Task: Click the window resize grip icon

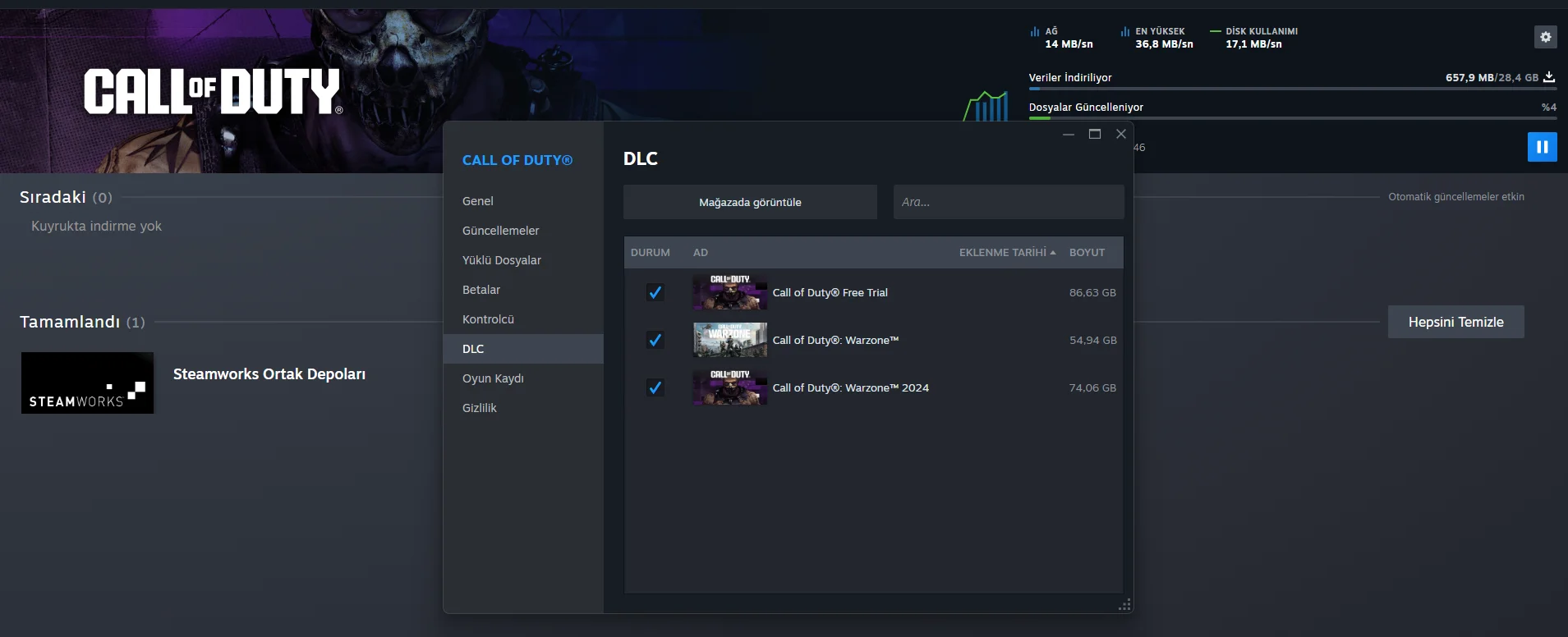Action: (1124, 605)
